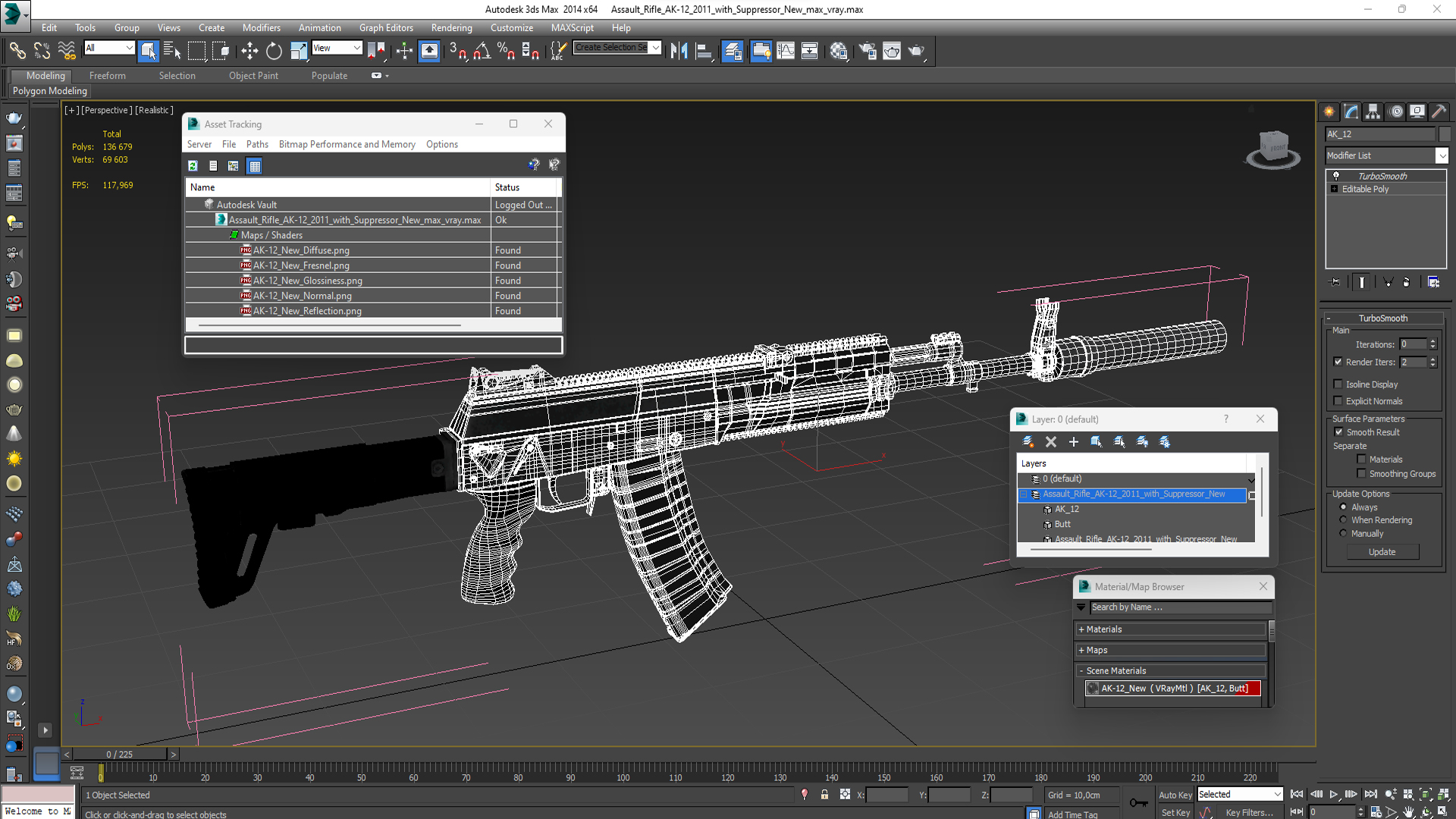Click the Mirror tool icon

tap(679, 51)
